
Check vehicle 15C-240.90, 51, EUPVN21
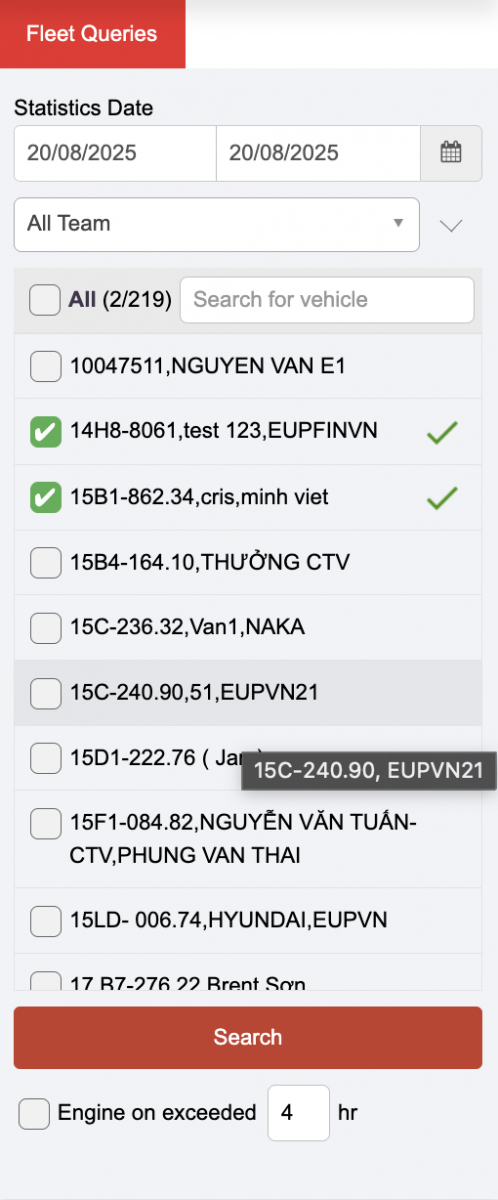pyautogui.click(x=45, y=692)
